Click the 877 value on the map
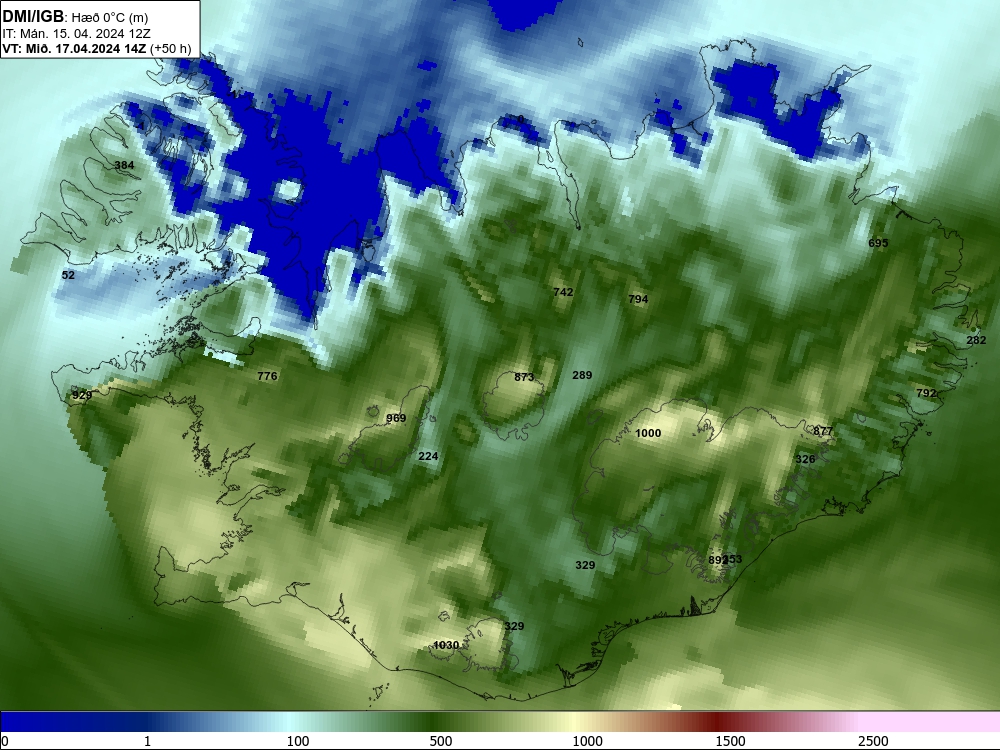Screen dimensions: 1000x750 [823, 430]
